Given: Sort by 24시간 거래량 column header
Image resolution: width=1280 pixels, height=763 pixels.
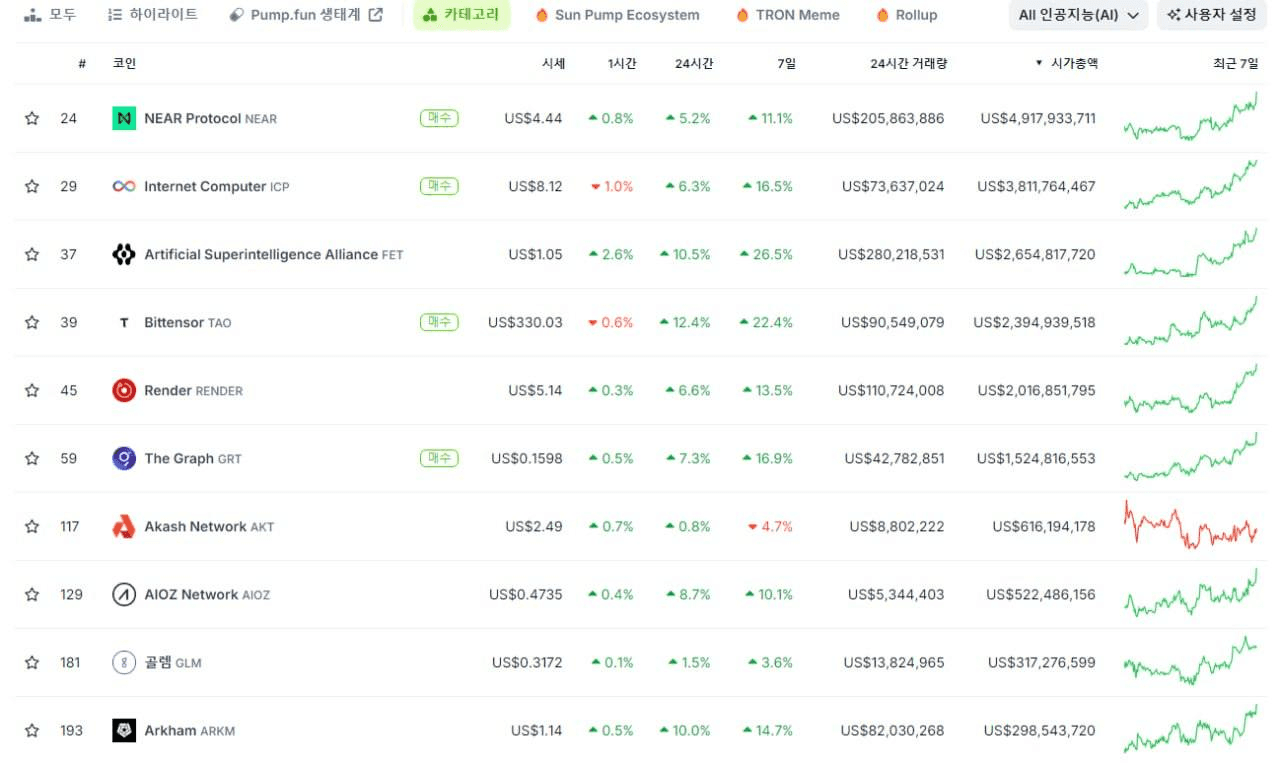Looking at the screenshot, I should [908, 63].
